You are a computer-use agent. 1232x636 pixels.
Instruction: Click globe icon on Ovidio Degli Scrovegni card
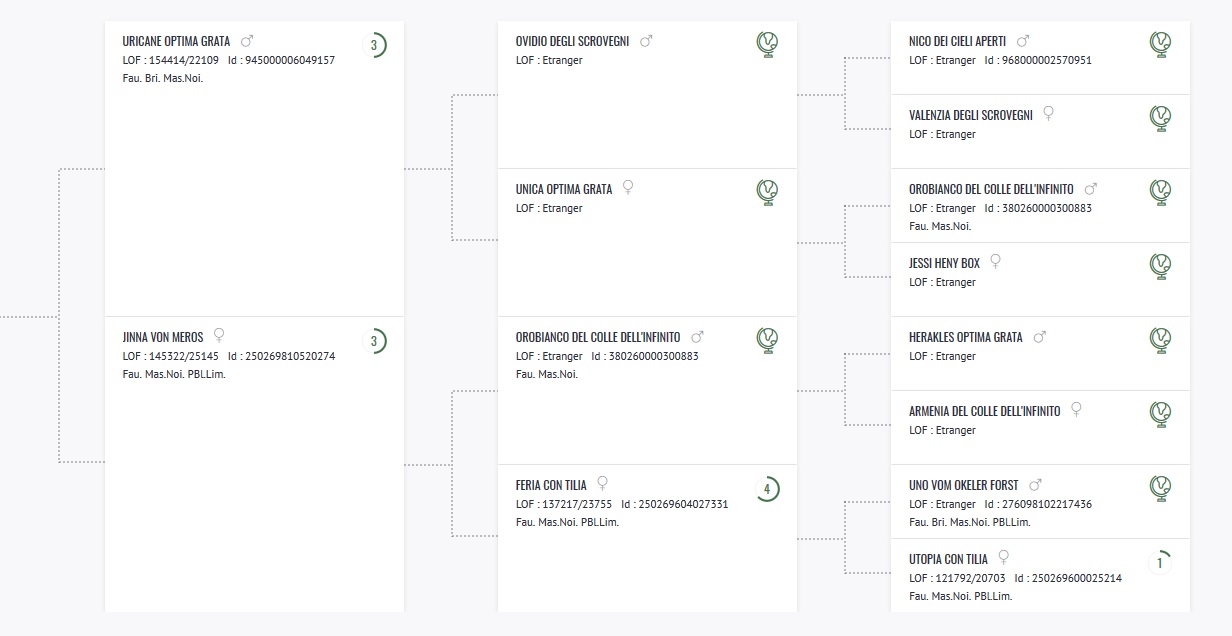pyautogui.click(x=767, y=45)
